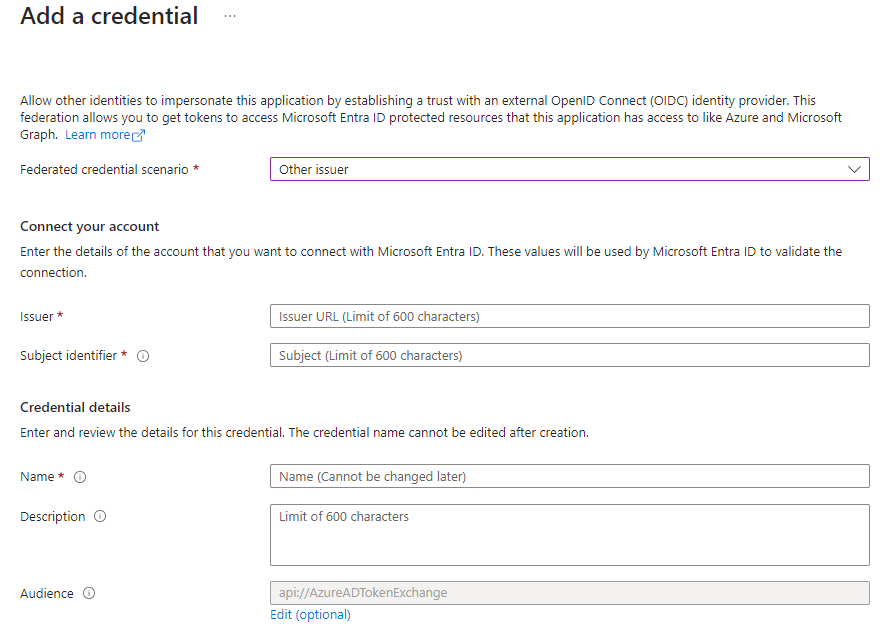The width and height of the screenshot is (894, 639).
Task: Click into the Issuer URL input field
Action: point(569,316)
